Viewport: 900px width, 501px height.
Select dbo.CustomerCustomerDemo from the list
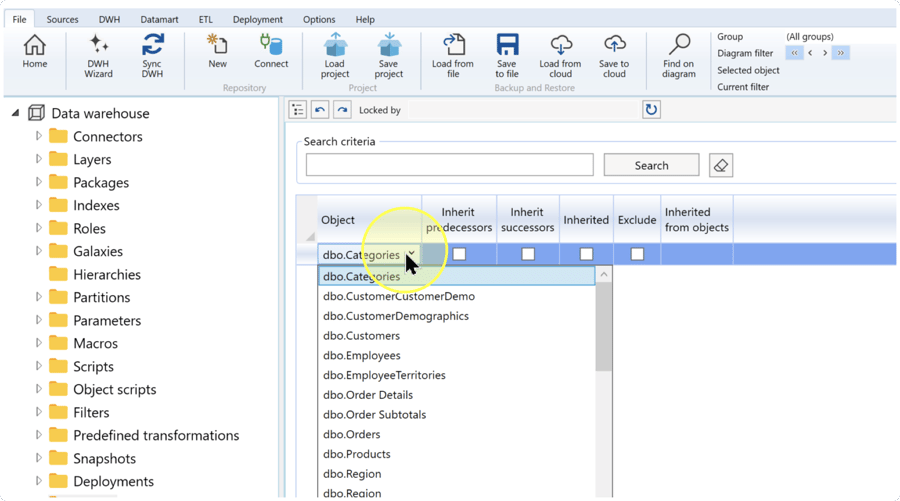click(457, 296)
